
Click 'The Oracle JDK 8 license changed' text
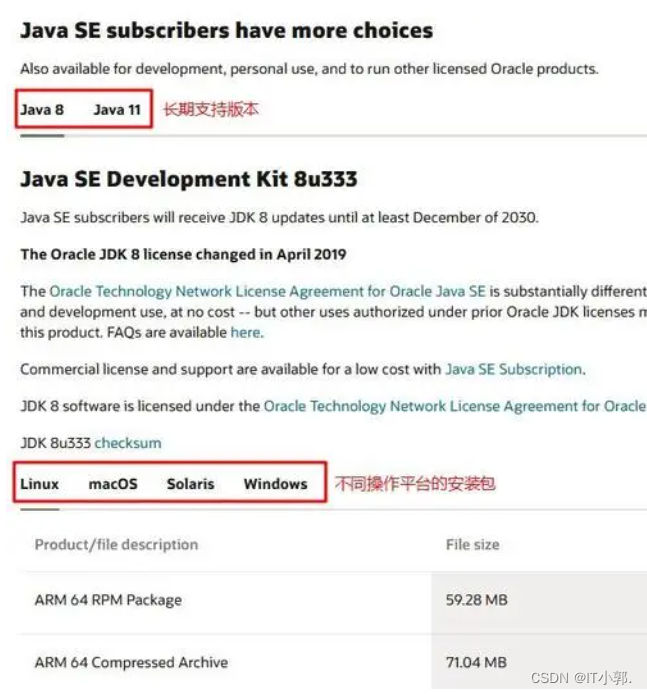[183, 254]
